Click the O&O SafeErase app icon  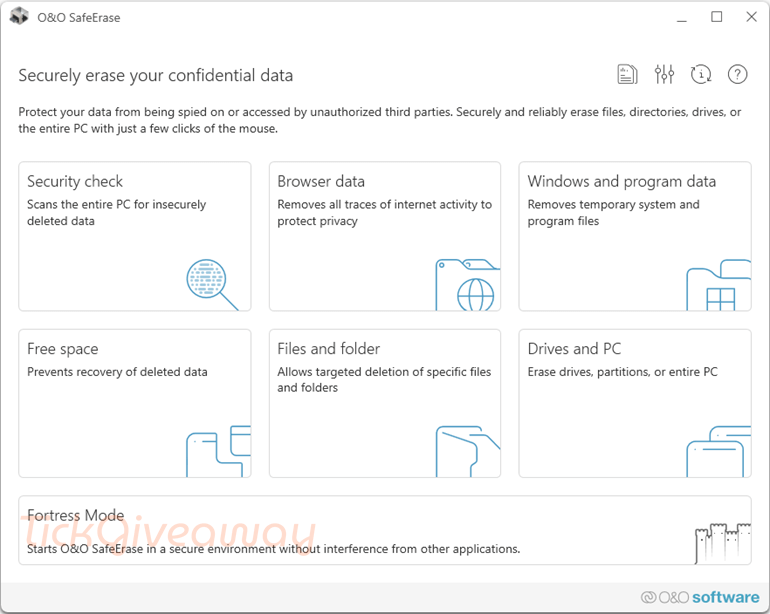[x=19, y=17]
